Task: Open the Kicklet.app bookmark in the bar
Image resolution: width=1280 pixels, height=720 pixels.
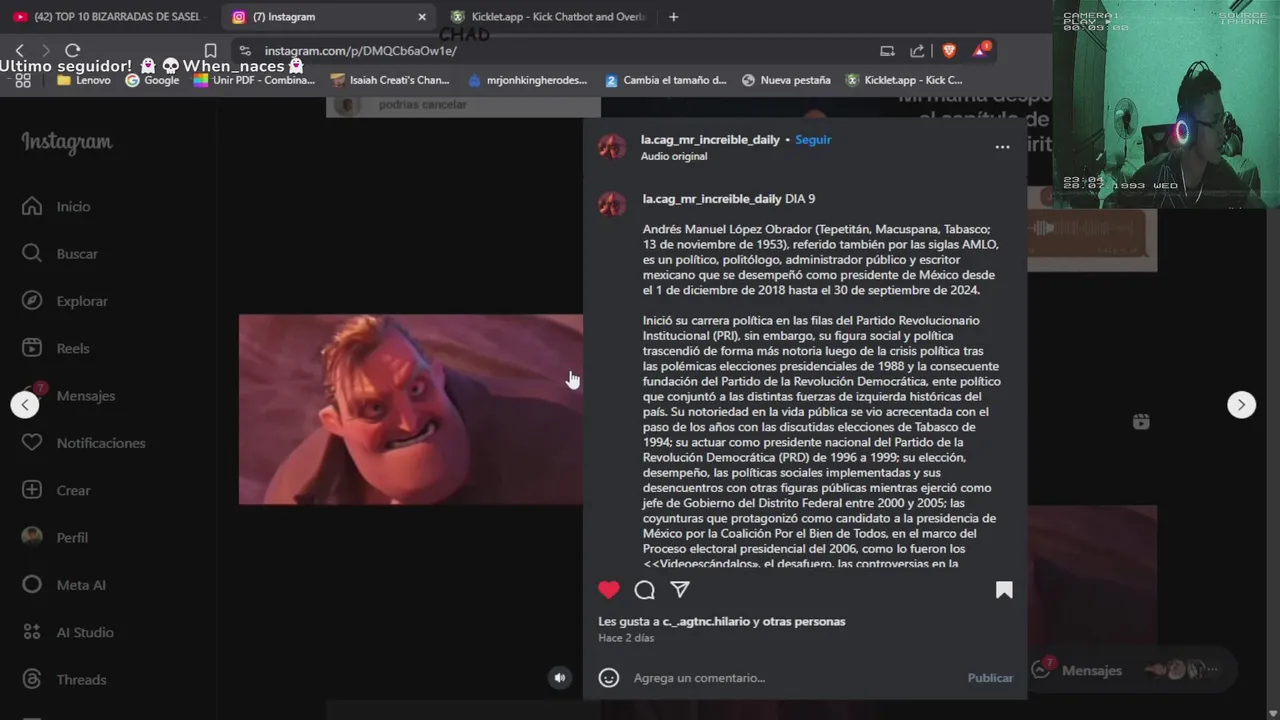Action: (904, 80)
